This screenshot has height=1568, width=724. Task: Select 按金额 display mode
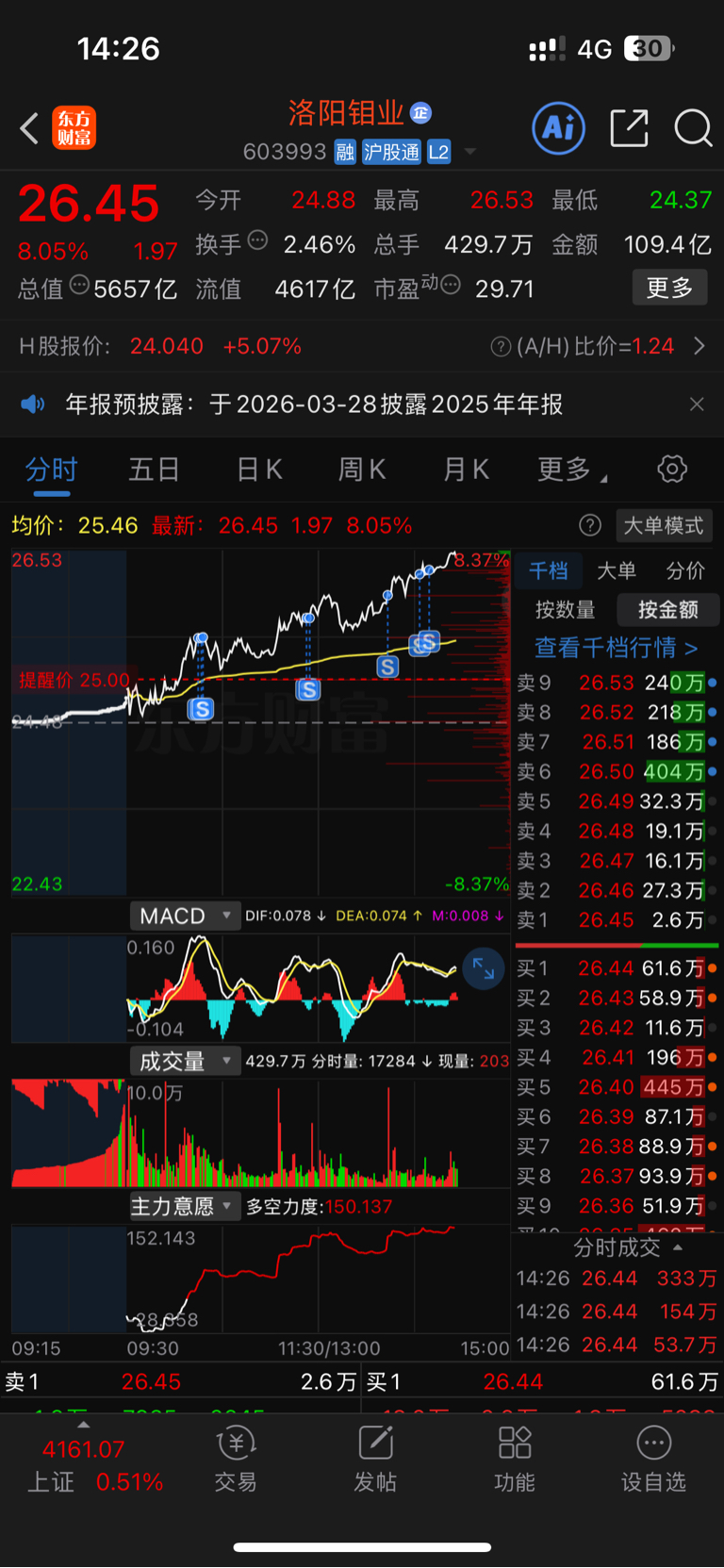click(x=668, y=610)
